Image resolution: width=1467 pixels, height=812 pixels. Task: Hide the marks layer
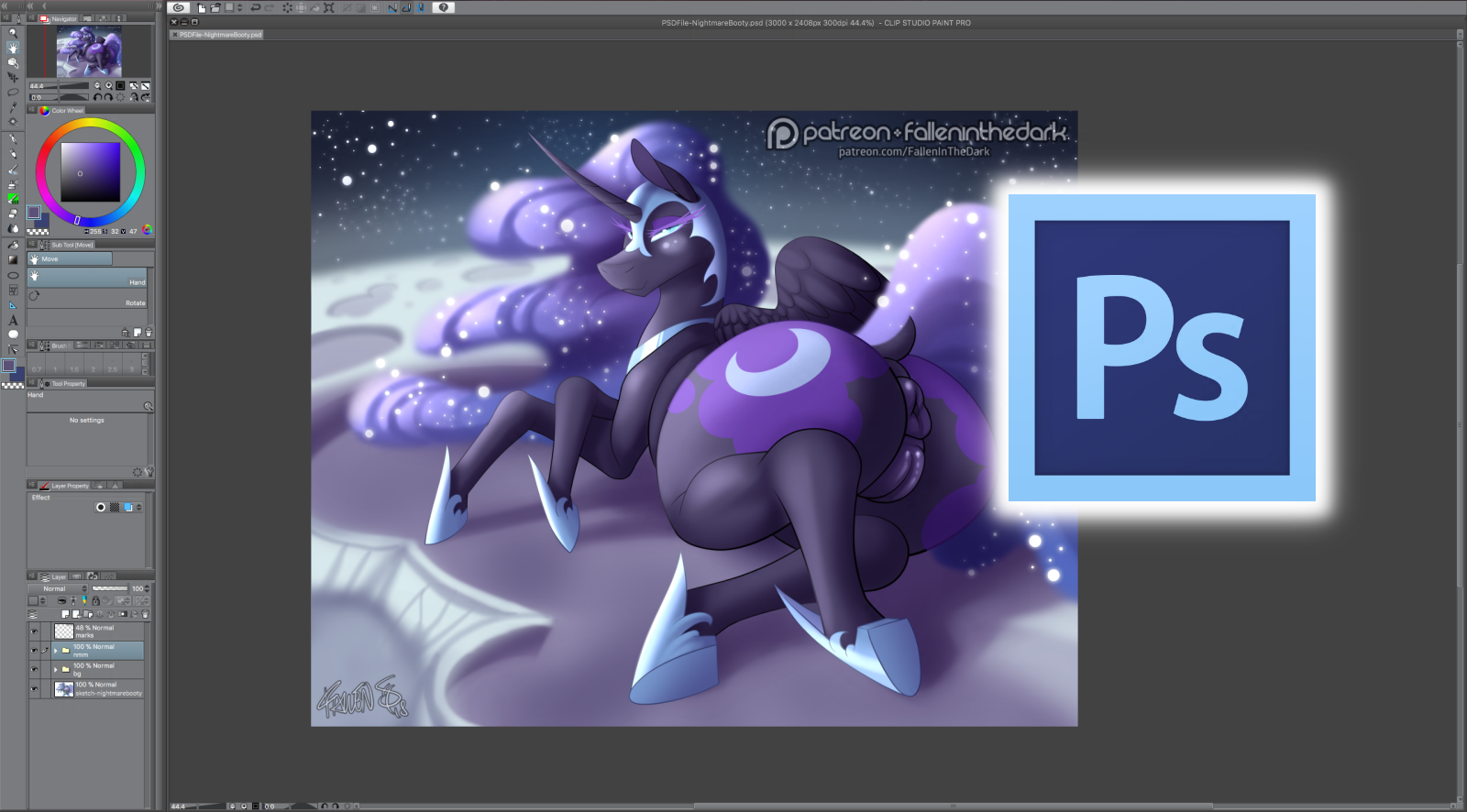(x=35, y=631)
